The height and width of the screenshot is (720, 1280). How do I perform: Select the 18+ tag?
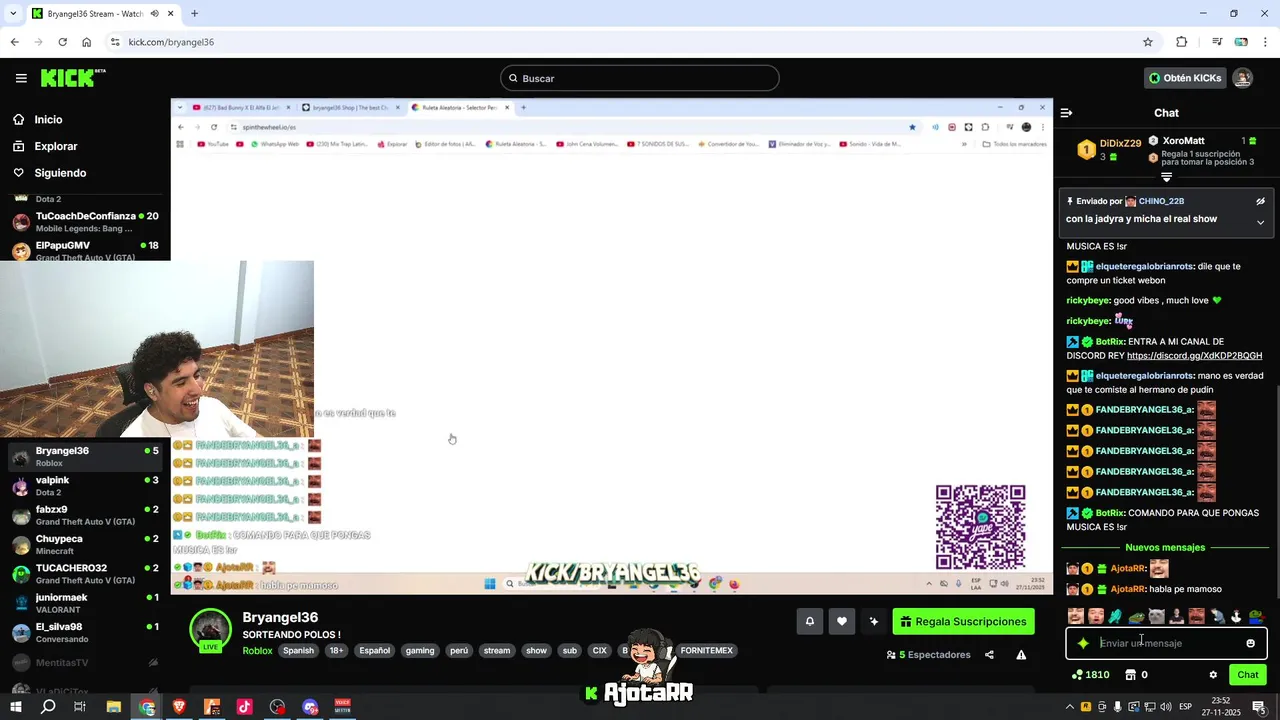(336, 651)
